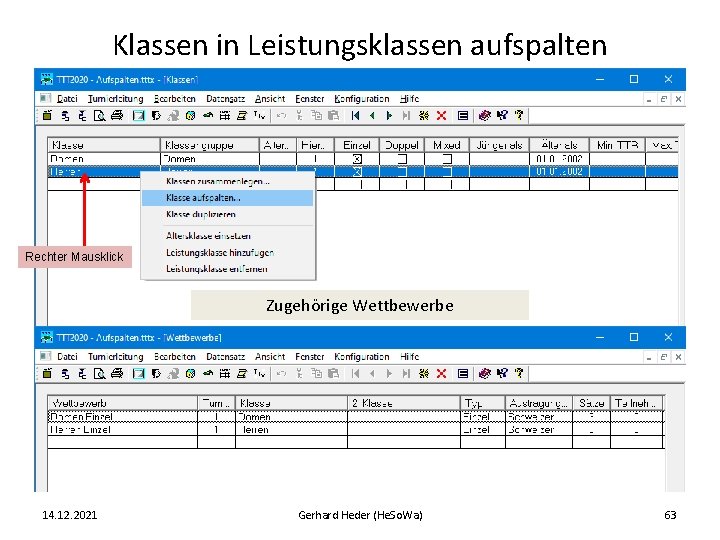Click the table grid icon in Klassen toolbar
720x540 pixels.
225,116
